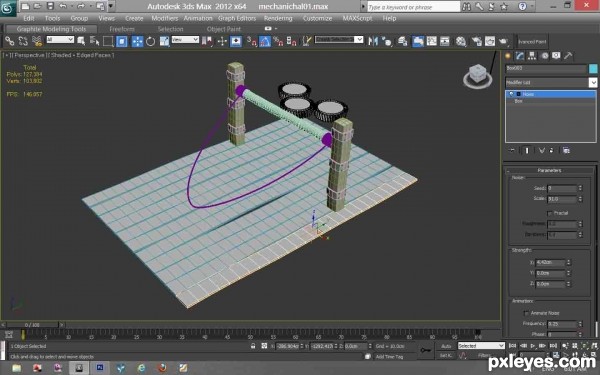Click the Mirror tool icon

pos(373,41)
